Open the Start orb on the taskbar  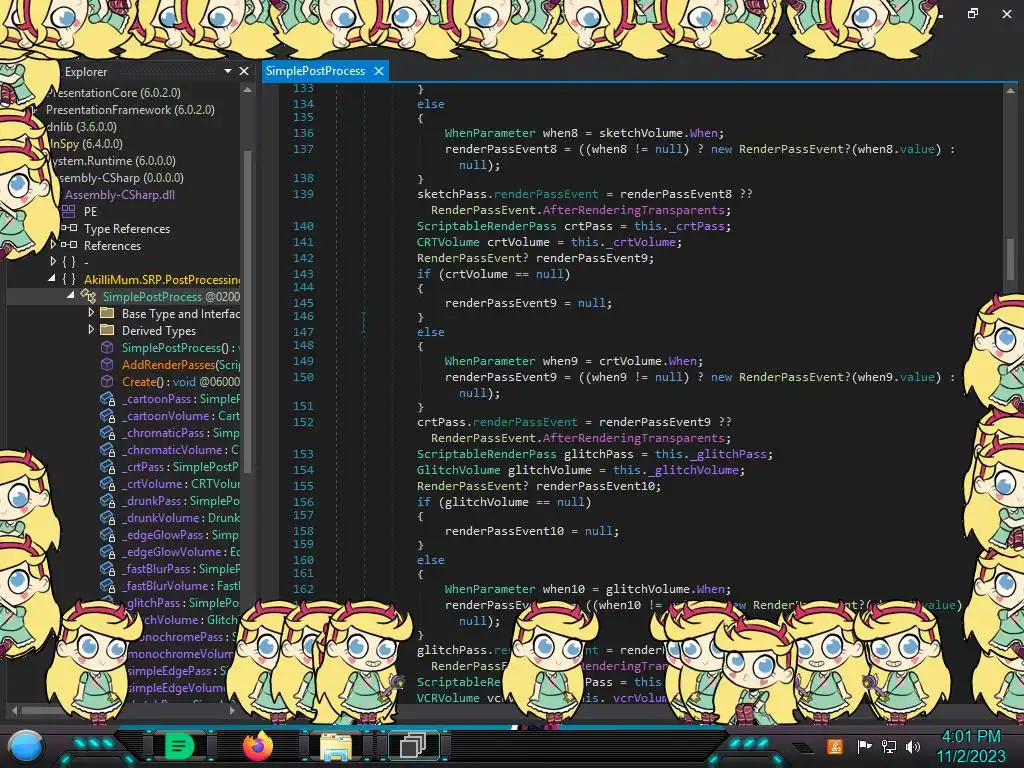tap(26, 746)
